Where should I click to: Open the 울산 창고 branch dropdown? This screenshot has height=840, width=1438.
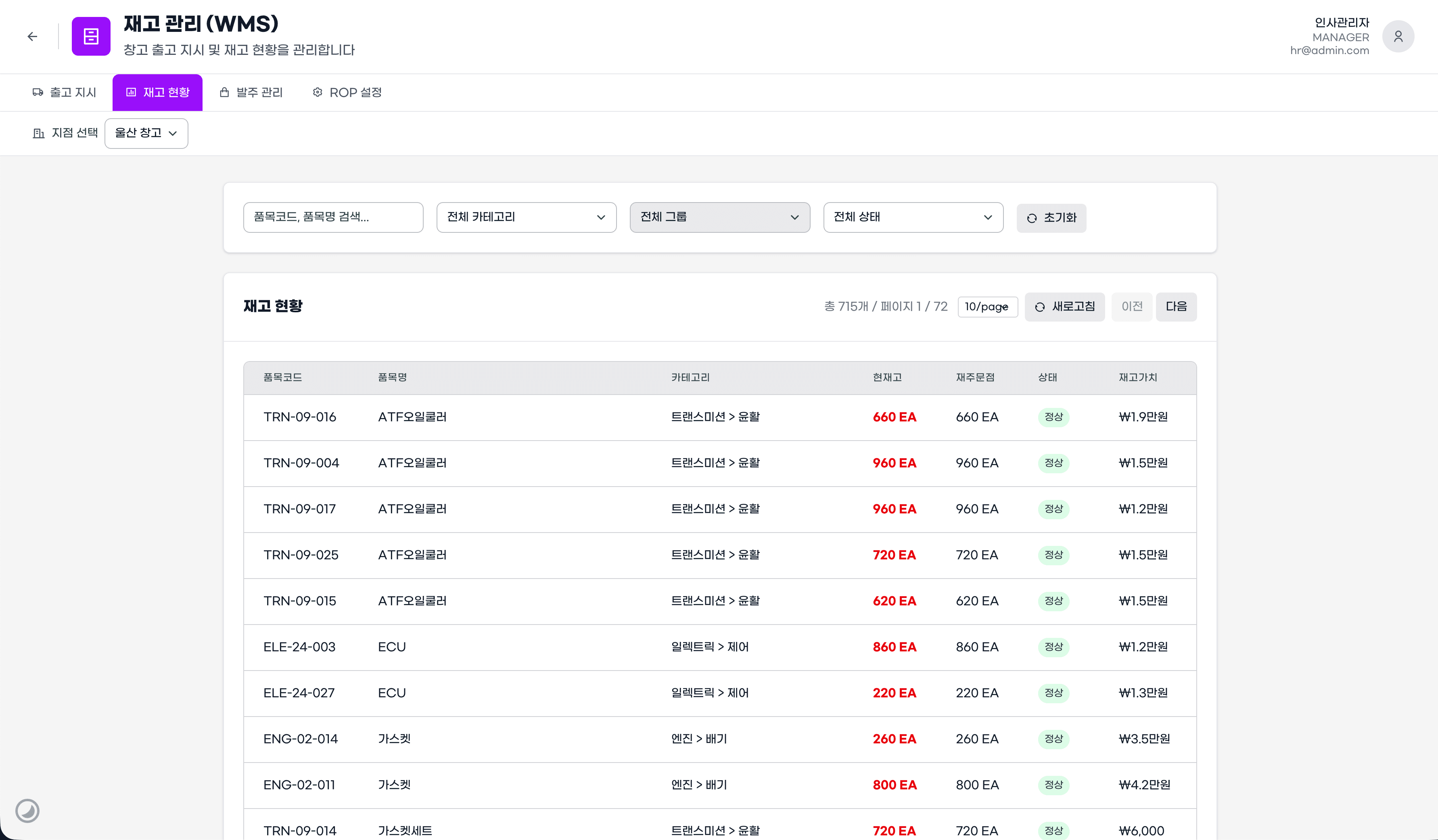(146, 133)
